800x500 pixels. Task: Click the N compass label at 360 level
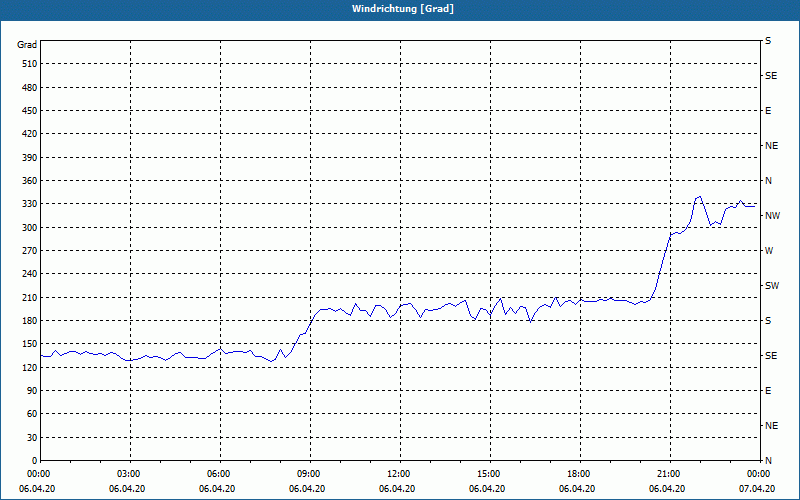click(768, 181)
